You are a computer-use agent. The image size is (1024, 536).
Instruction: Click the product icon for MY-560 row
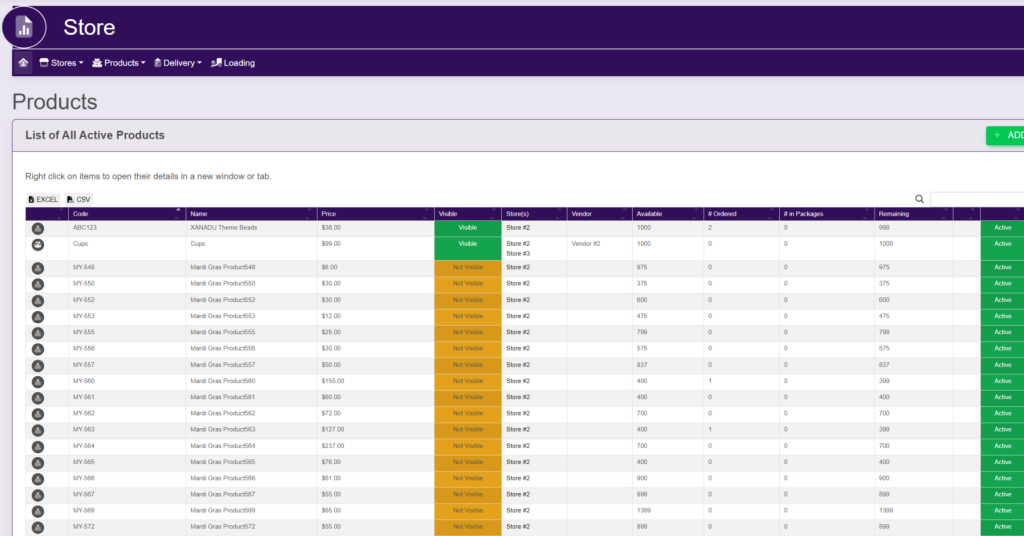coord(38,381)
